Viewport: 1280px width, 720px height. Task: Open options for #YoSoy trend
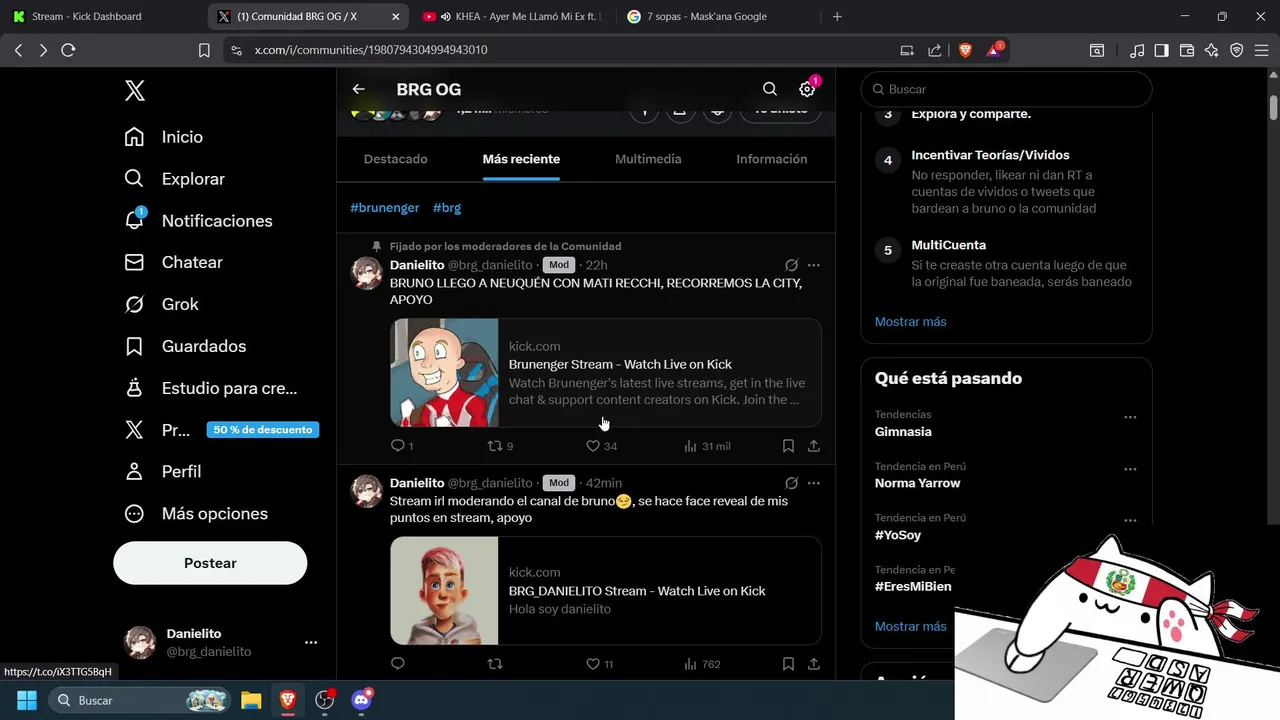click(1130, 521)
